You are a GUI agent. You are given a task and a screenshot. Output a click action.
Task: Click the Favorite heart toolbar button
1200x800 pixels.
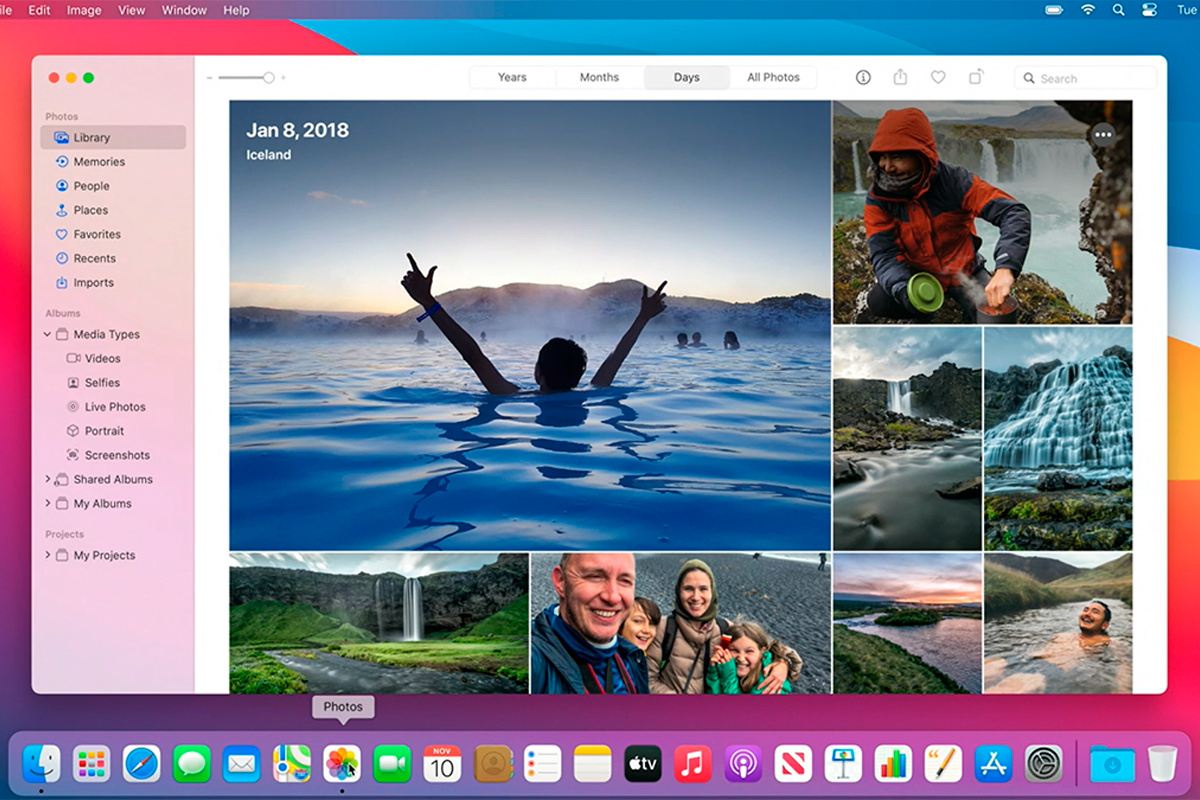coord(938,77)
